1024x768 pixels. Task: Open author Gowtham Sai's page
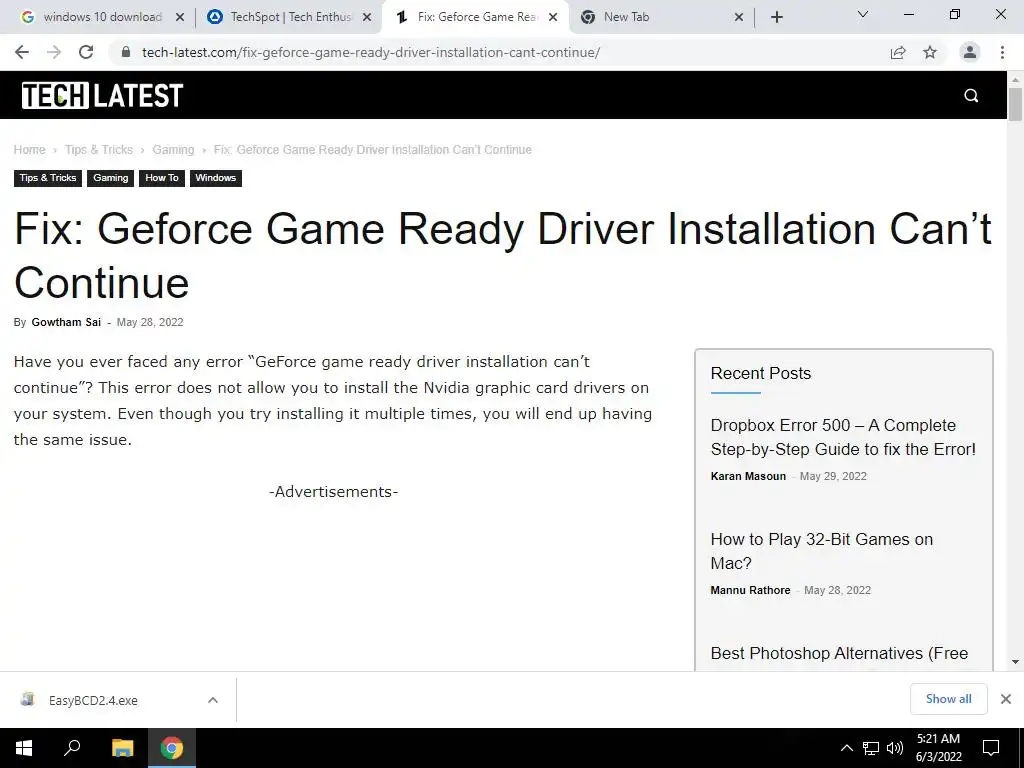click(66, 322)
